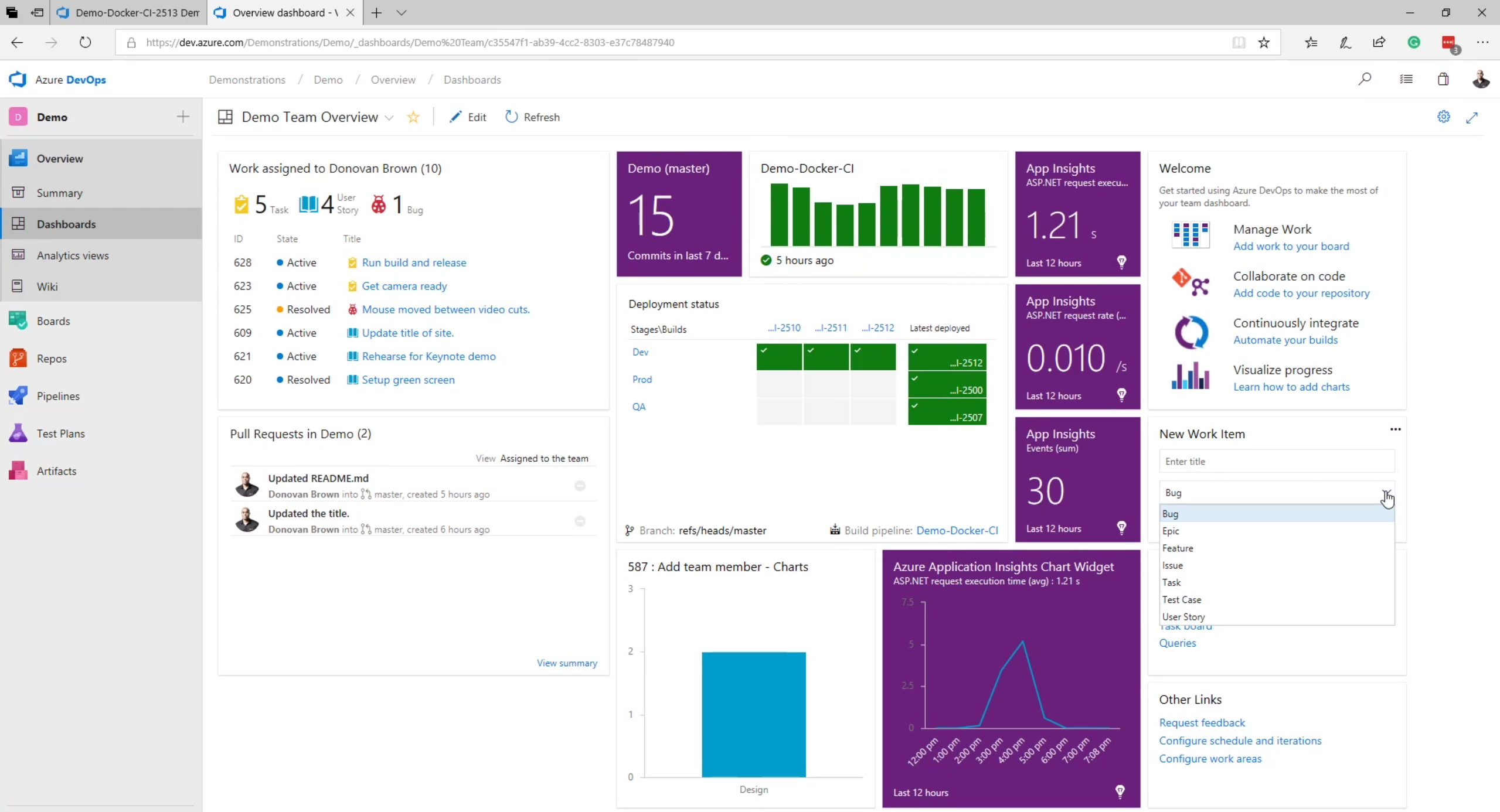Click the Demonstrations breadcrumb
This screenshot has width=1500, height=812.
click(247, 80)
